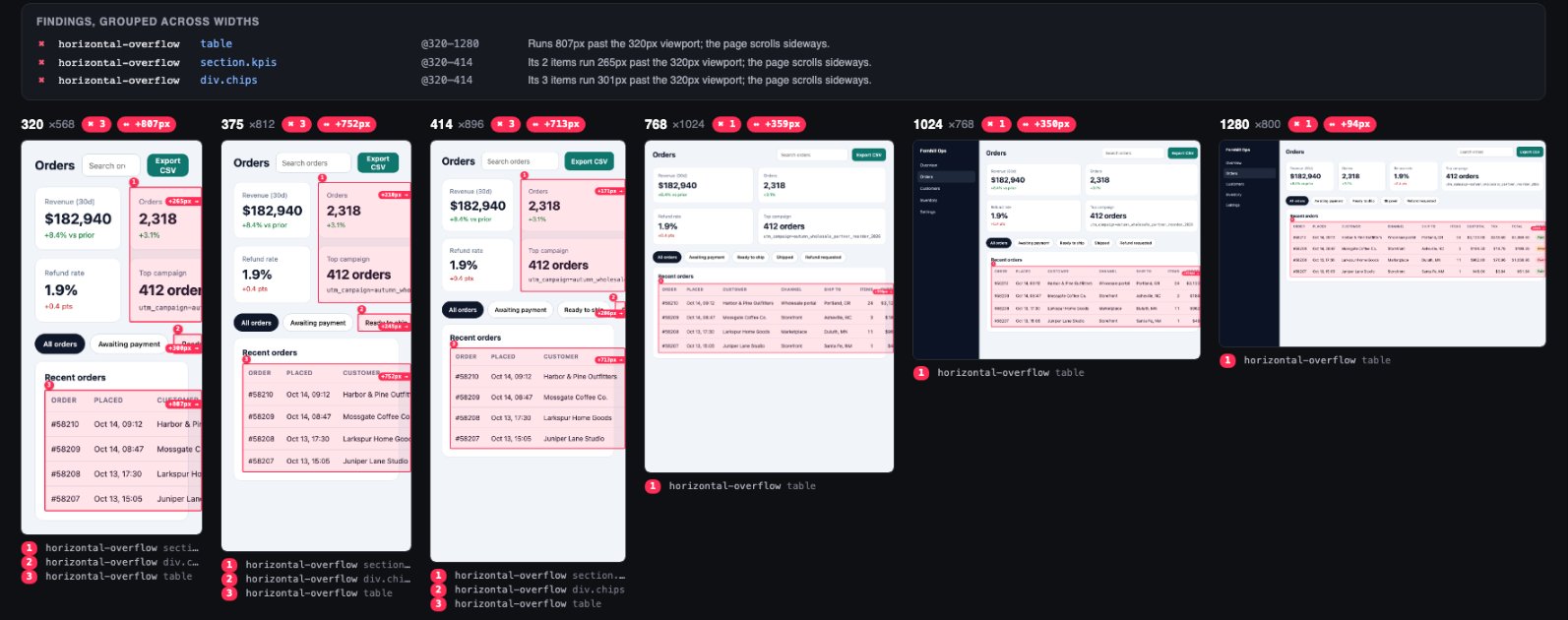
Task: Click badge 1 in legend under 1024 preview
Action: click(x=921, y=373)
